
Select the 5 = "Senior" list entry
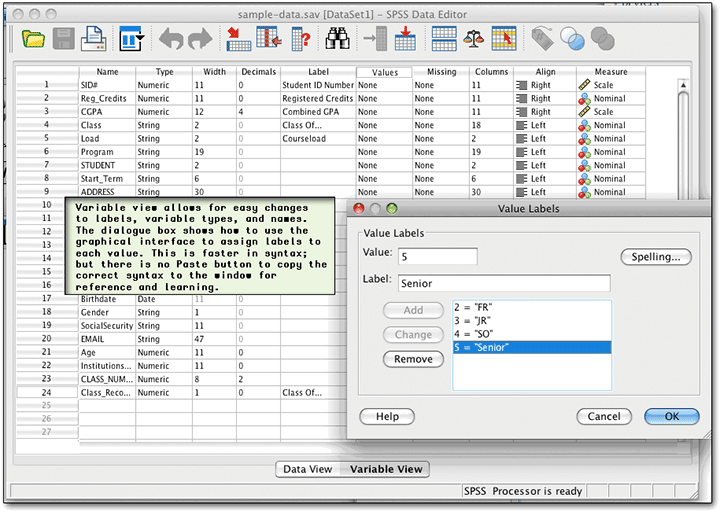coord(532,347)
